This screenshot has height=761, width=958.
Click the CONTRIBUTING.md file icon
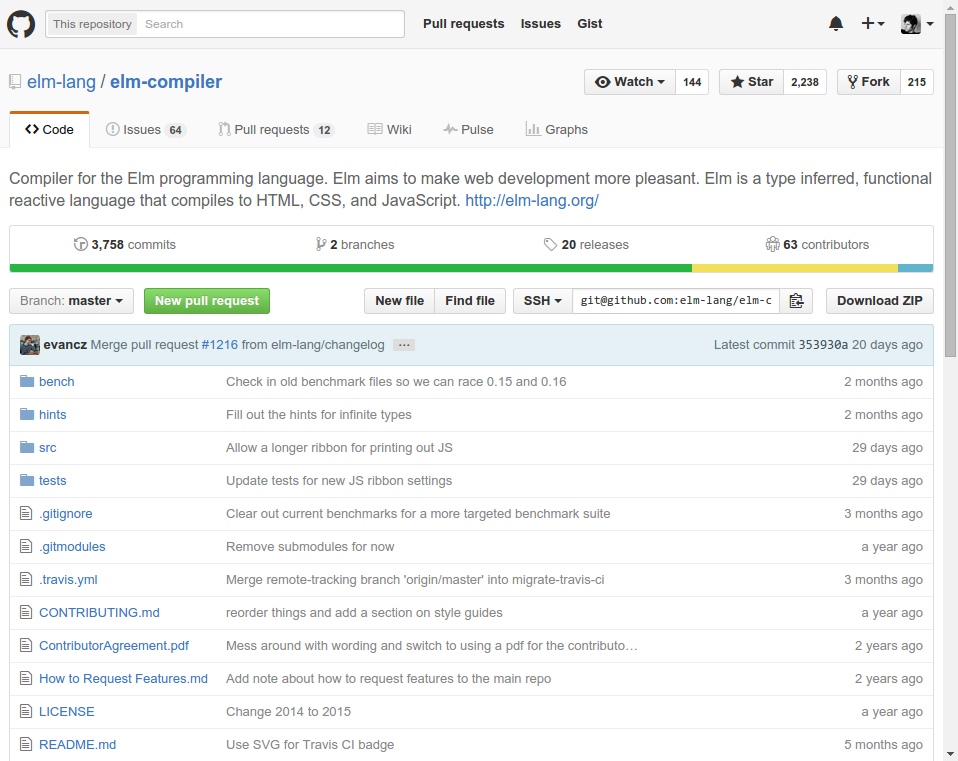[x=26, y=612]
